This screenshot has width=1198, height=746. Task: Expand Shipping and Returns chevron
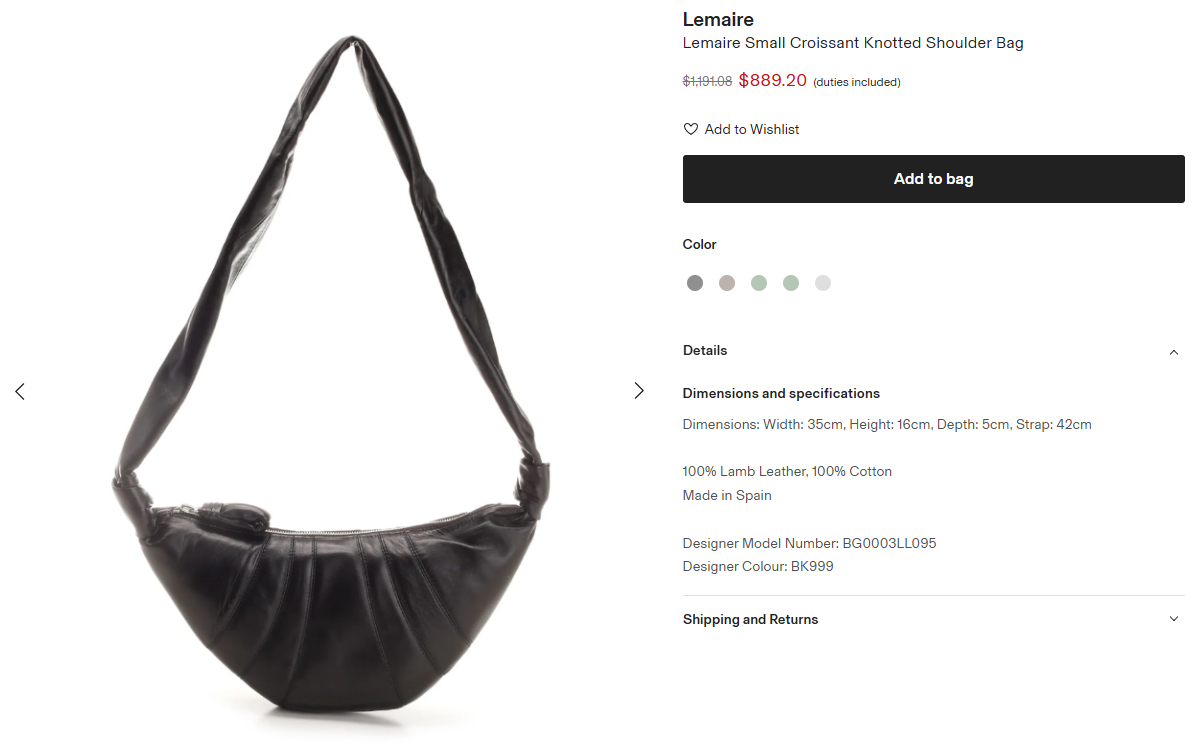(1174, 619)
